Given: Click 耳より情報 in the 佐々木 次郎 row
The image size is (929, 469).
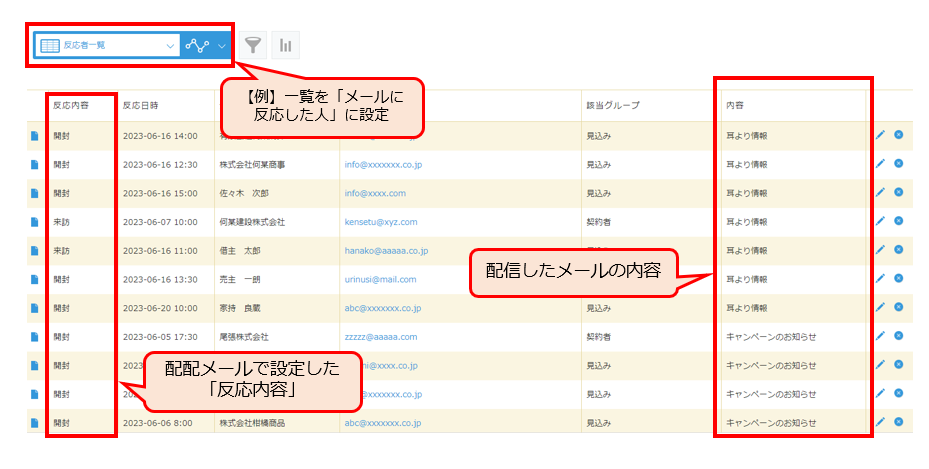Looking at the screenshot, I should pyautogui.click(x=747, y=194).
